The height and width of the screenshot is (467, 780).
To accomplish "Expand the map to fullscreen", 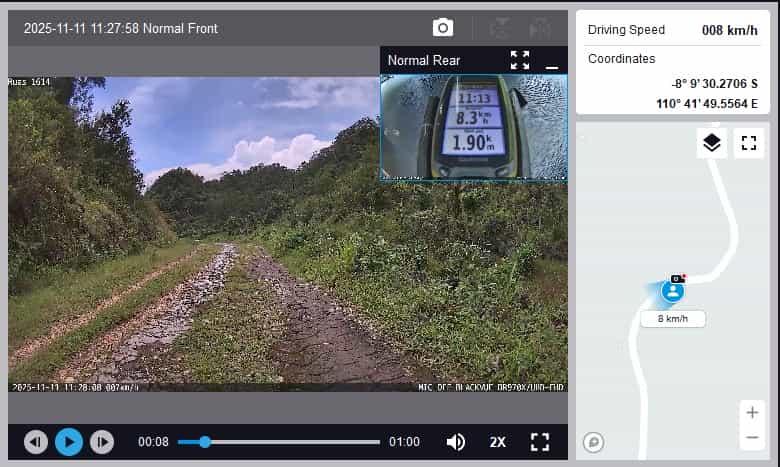I will coord(749,143).
